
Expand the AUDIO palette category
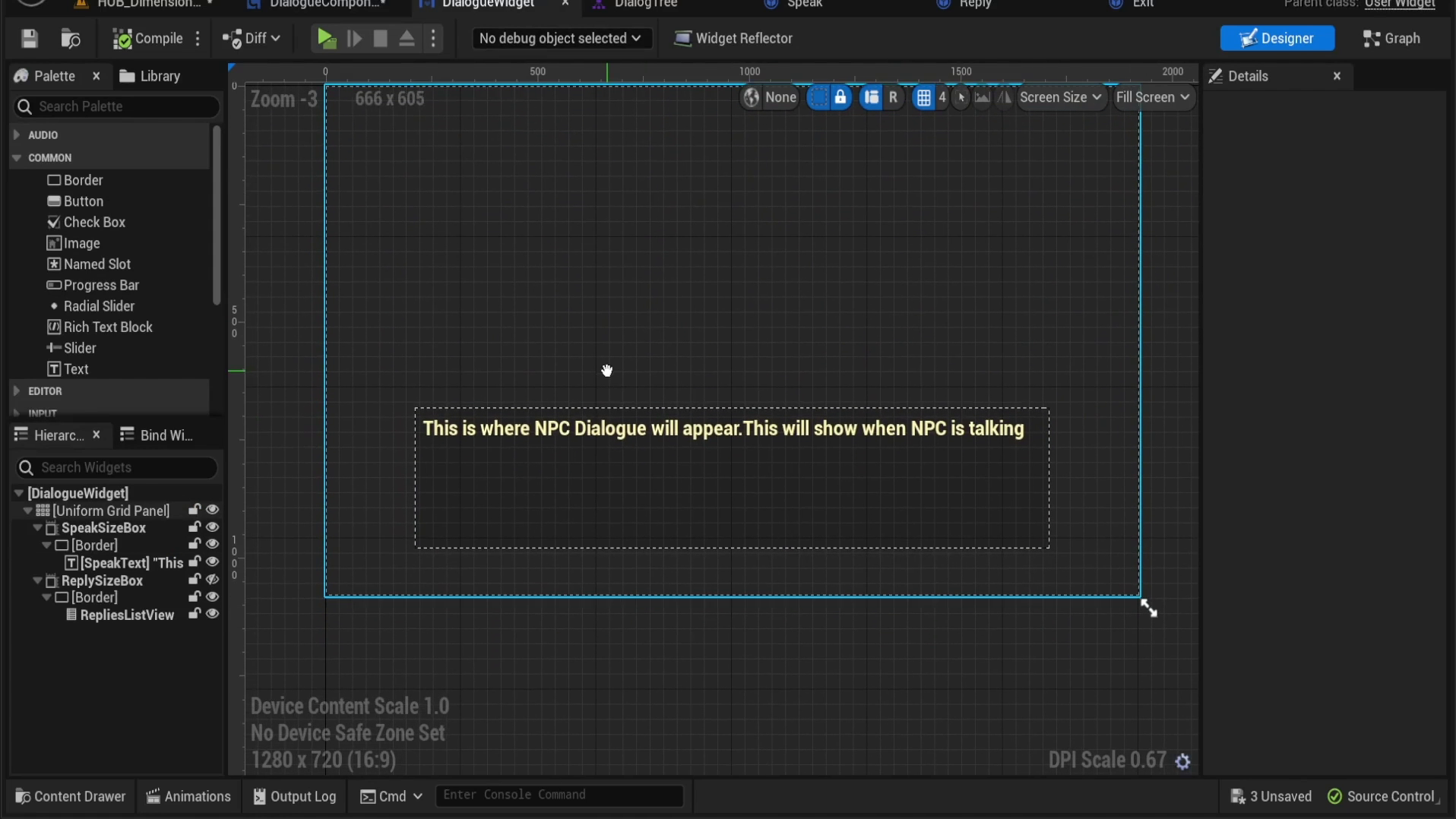(x=17, y=134)
